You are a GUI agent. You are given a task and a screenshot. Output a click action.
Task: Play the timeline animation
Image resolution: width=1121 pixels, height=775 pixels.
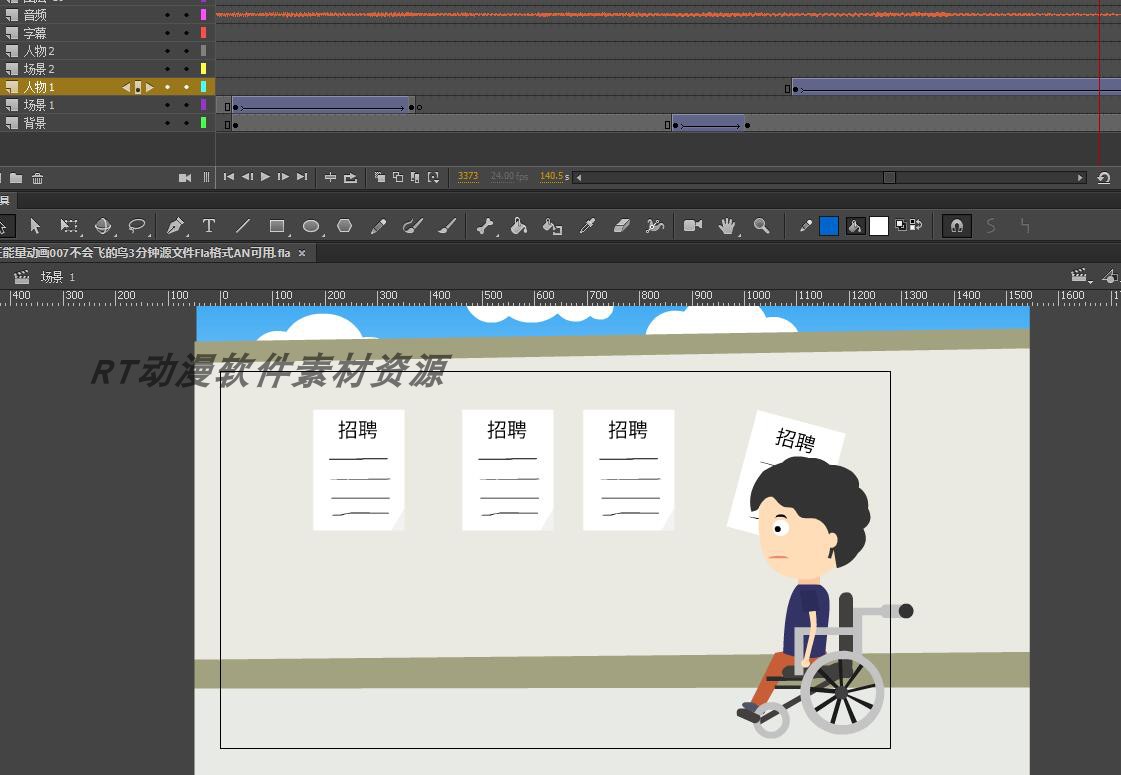pos(265,177)
